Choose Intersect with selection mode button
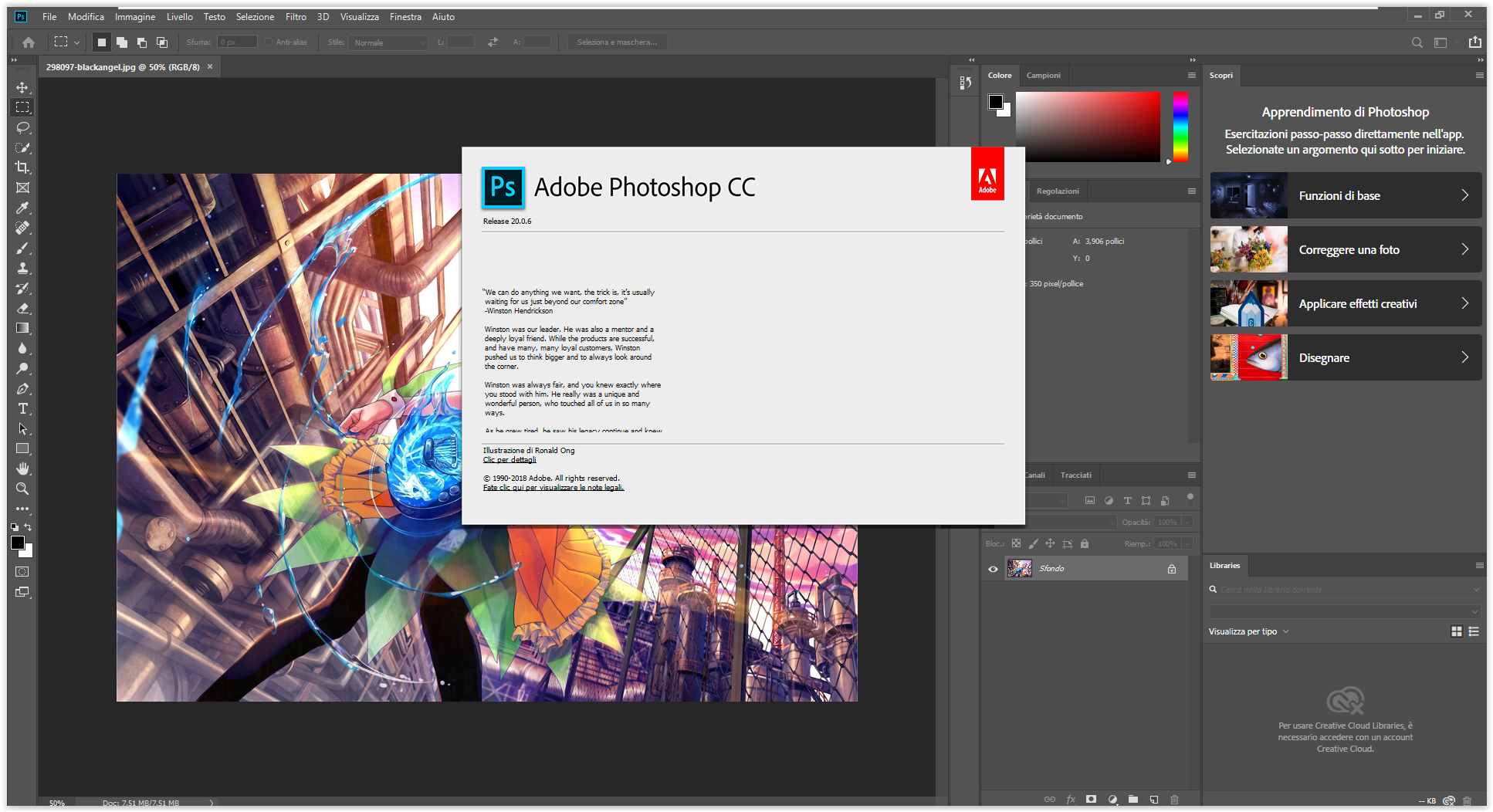Image resolution: width=1493 pixels, height=812 pixels. (162, 42)
